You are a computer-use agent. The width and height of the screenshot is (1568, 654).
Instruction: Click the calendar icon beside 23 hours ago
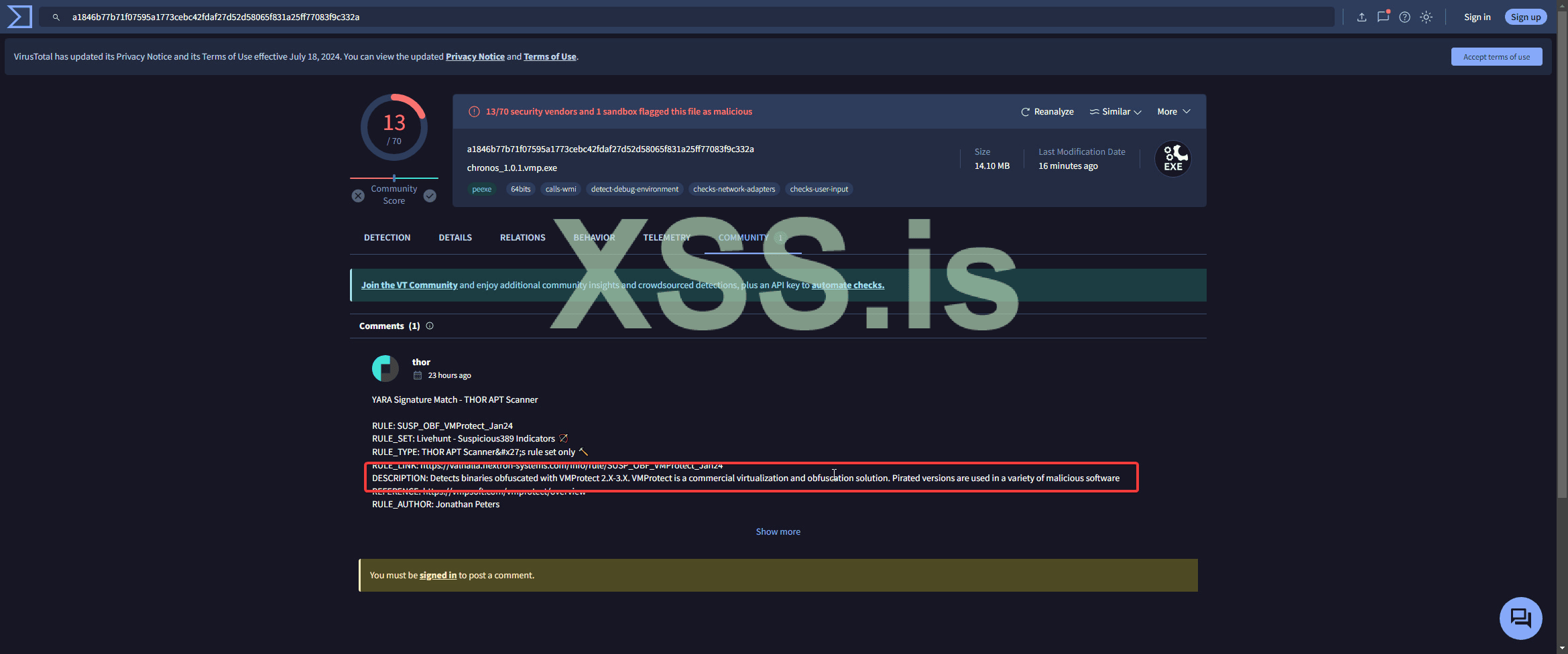pyautogui.click(x=418, y=376)
